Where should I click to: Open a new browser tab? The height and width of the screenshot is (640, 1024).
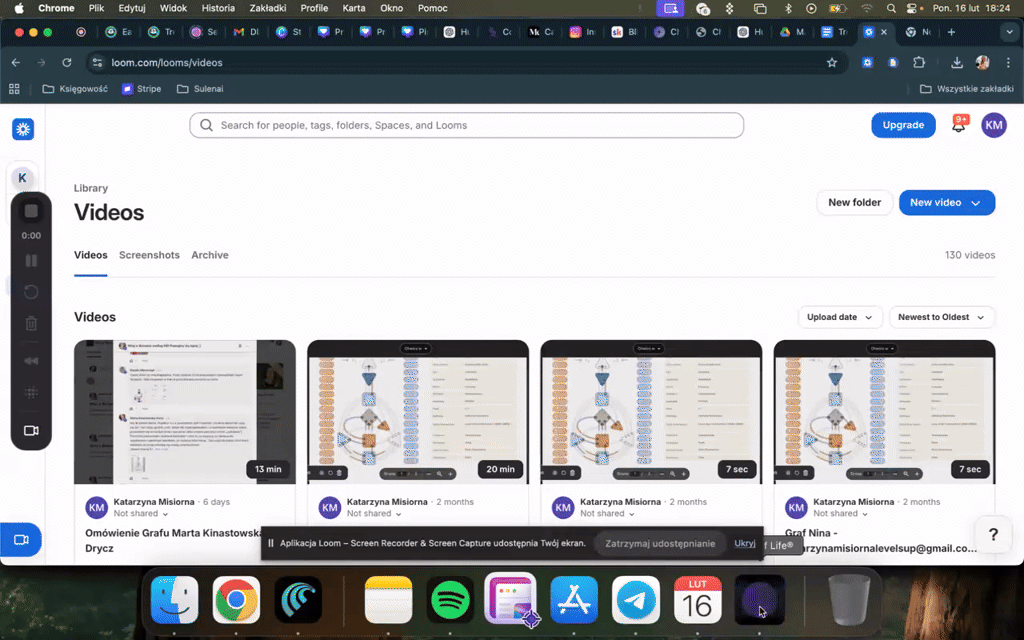[x=951, y=32]
